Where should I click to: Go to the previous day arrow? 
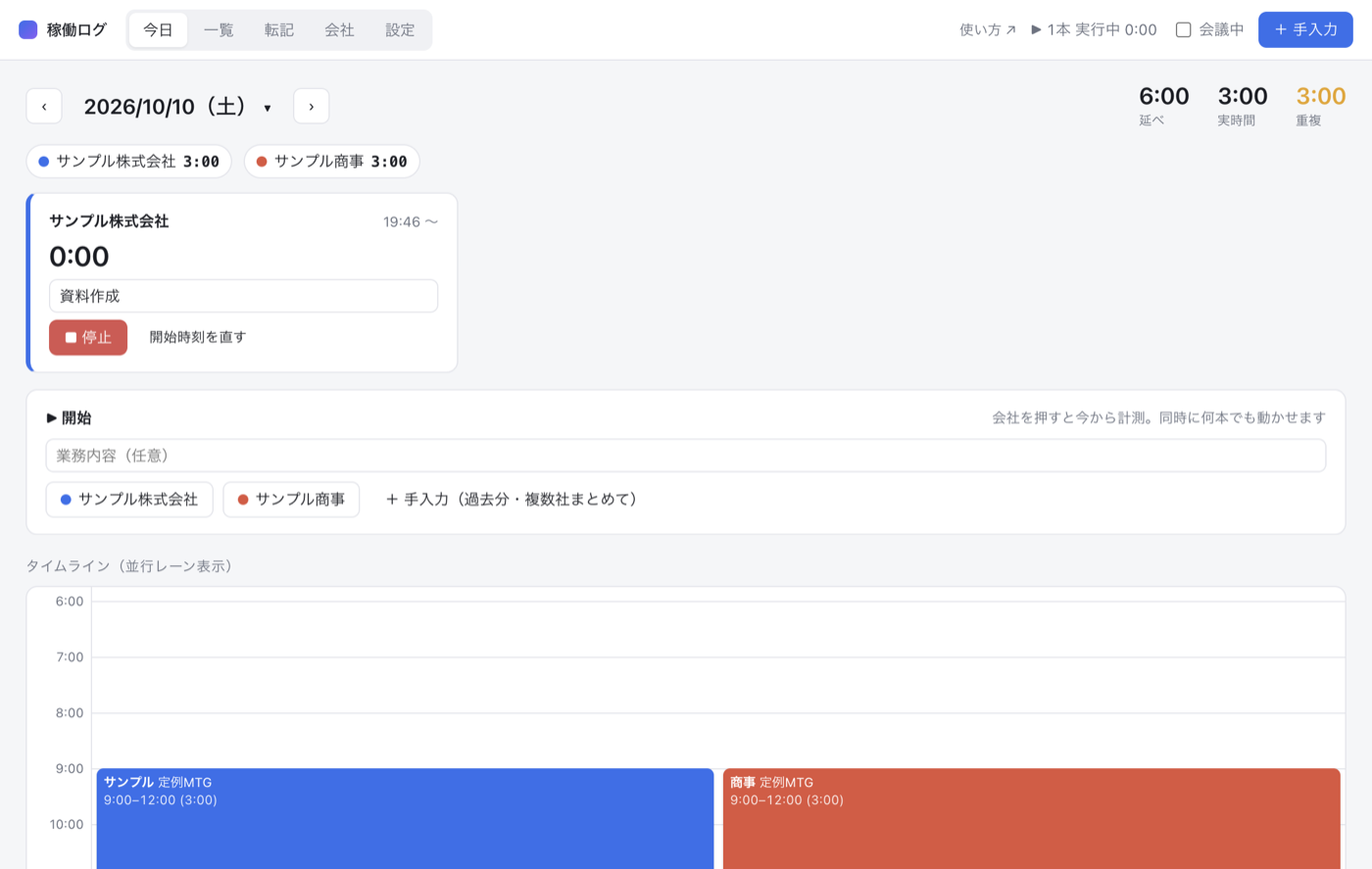click(x=44, y=107)
